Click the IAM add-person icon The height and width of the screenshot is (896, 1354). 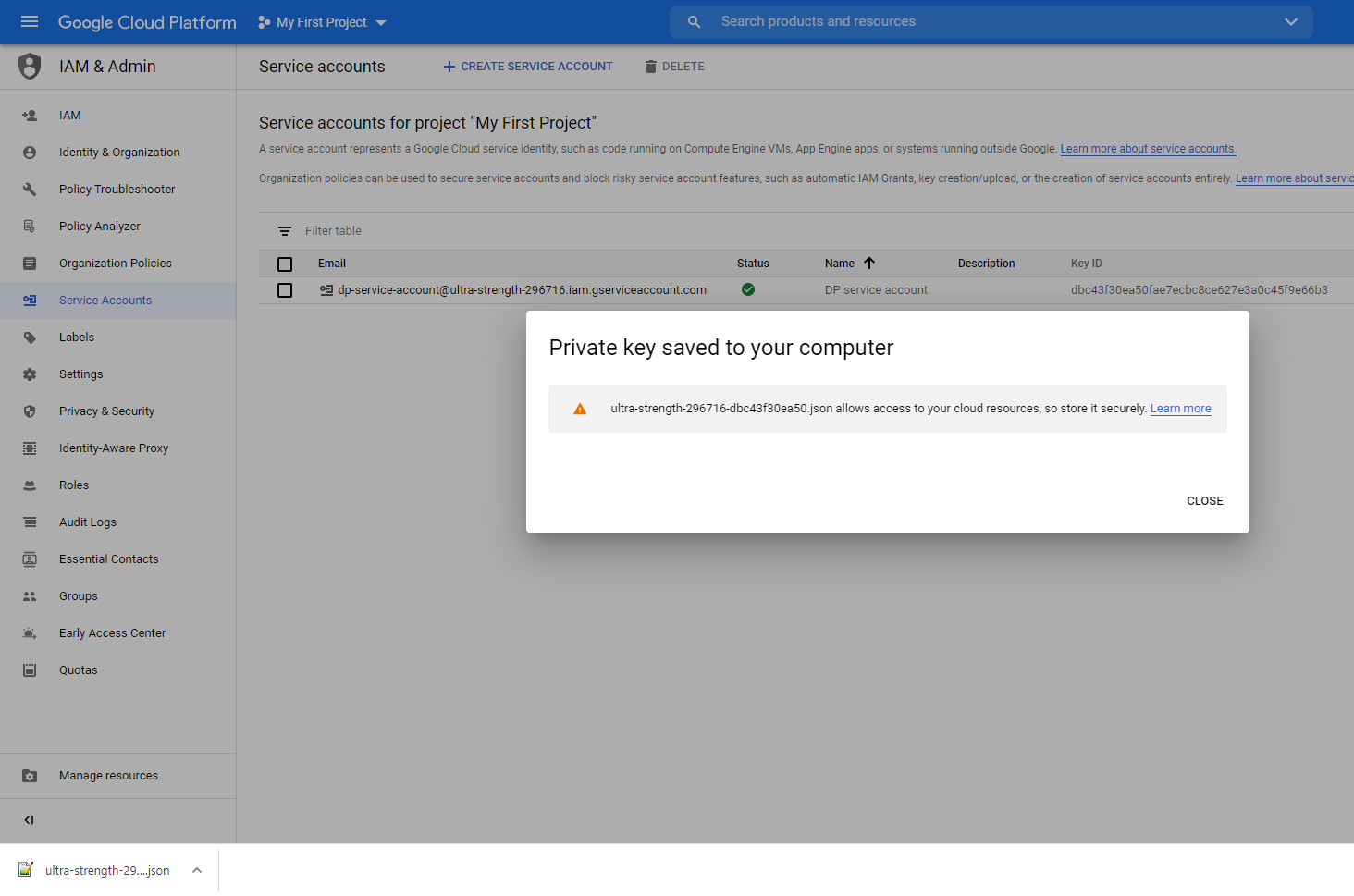[x=30, y=116]
